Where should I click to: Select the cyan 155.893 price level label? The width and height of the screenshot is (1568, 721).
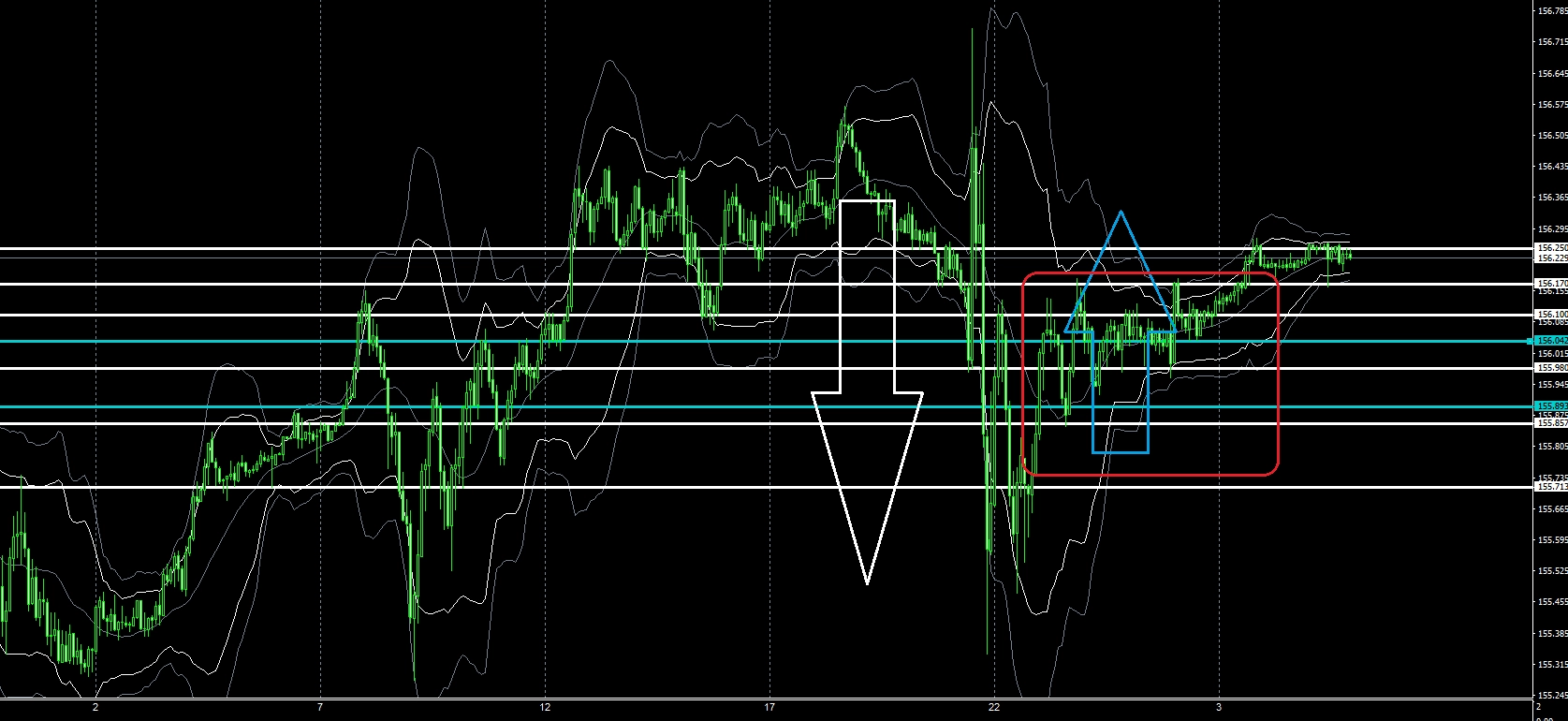pos(1551,406)
